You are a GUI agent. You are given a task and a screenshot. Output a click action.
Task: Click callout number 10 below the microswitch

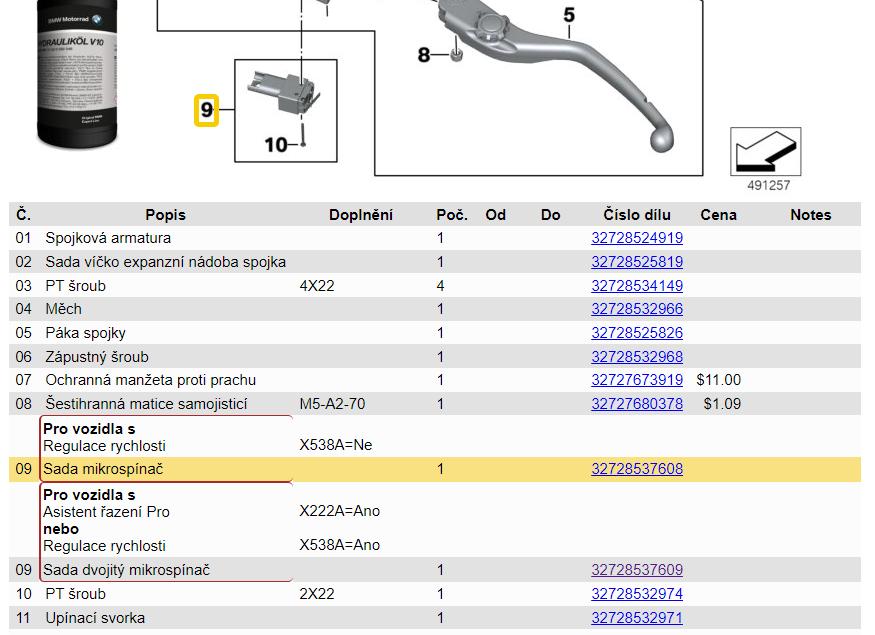point(275,145)
